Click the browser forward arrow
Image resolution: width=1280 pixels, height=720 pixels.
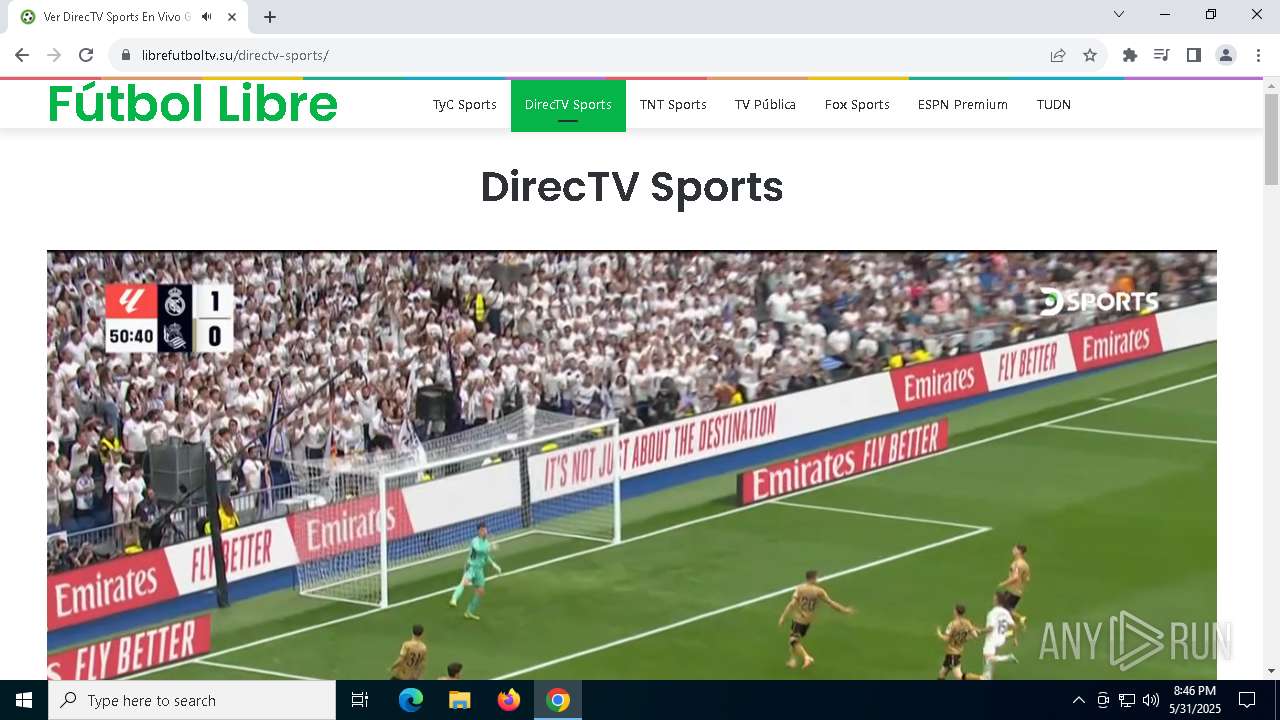pyautogui.click(x=54, y=55)
